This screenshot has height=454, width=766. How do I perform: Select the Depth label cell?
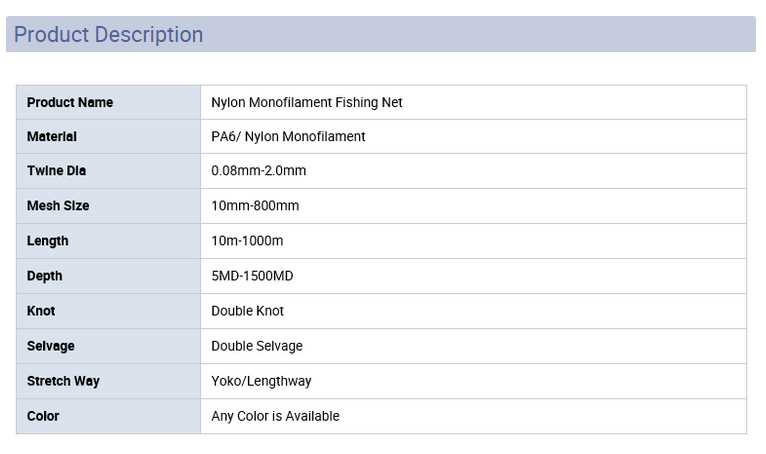[45, 276]
